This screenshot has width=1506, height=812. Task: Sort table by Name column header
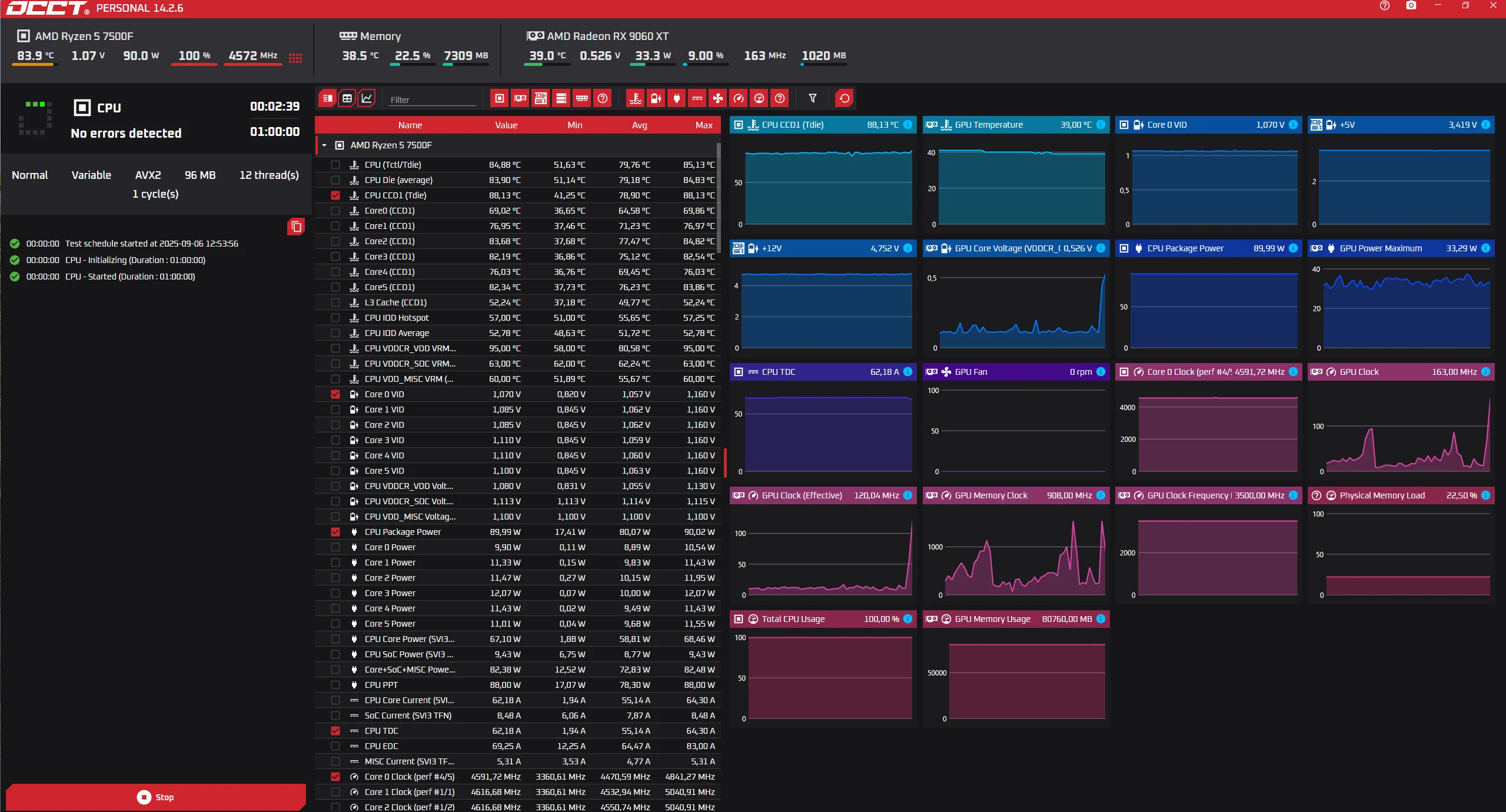click(410, 125)
